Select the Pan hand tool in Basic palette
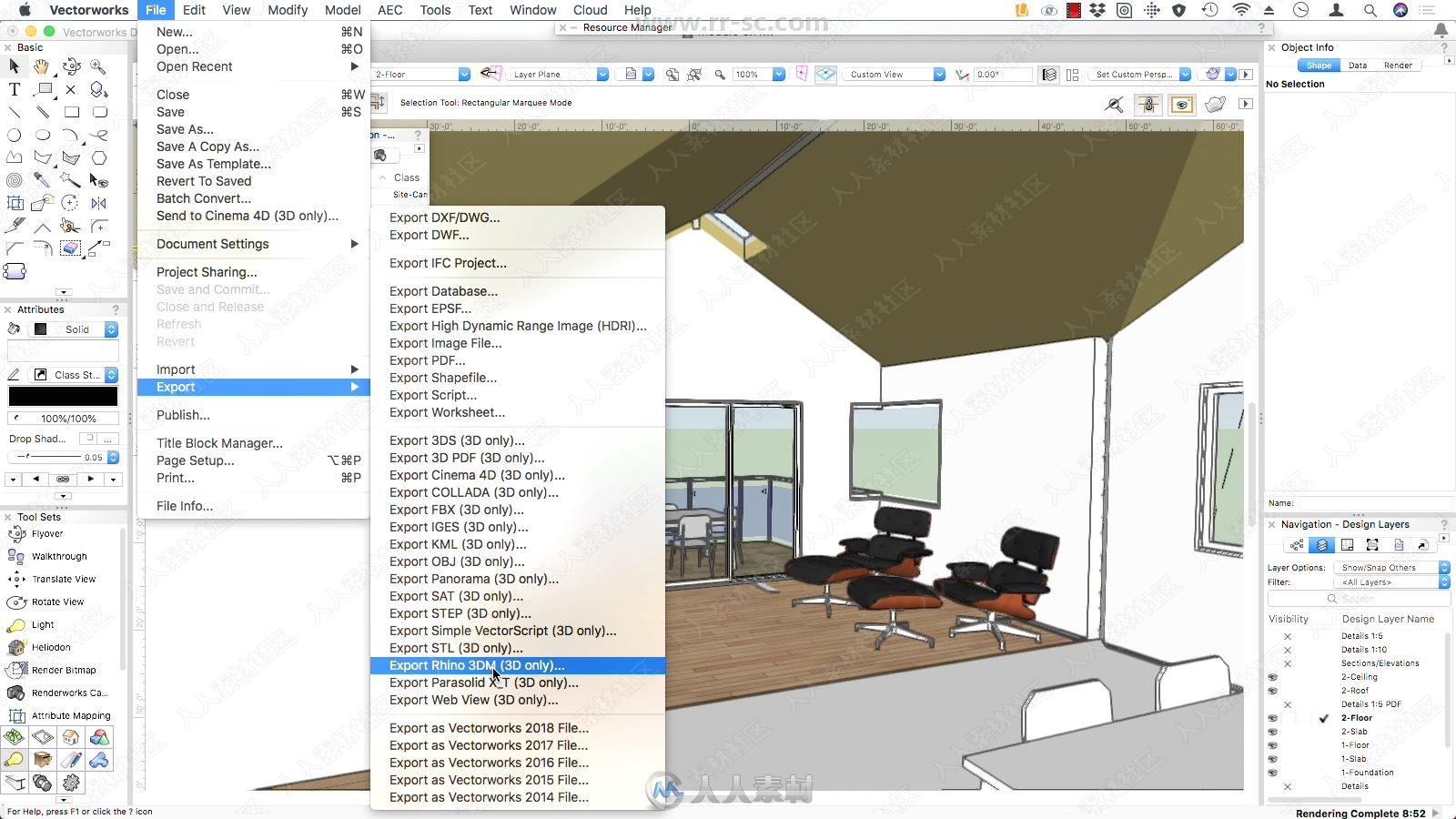 pos(42,66)
